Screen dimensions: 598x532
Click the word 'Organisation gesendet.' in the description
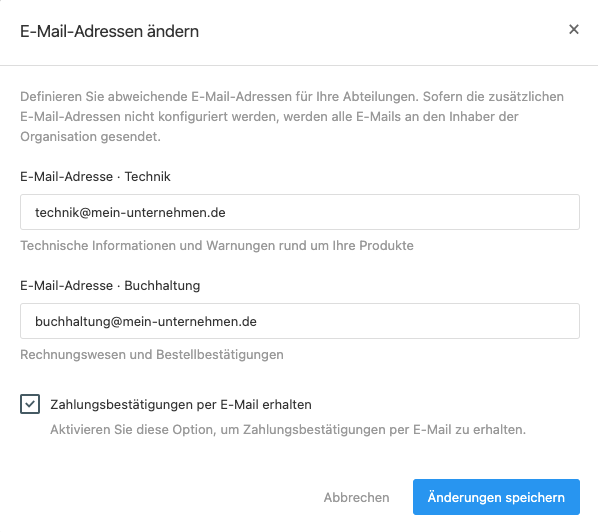[x=90, y=137]
